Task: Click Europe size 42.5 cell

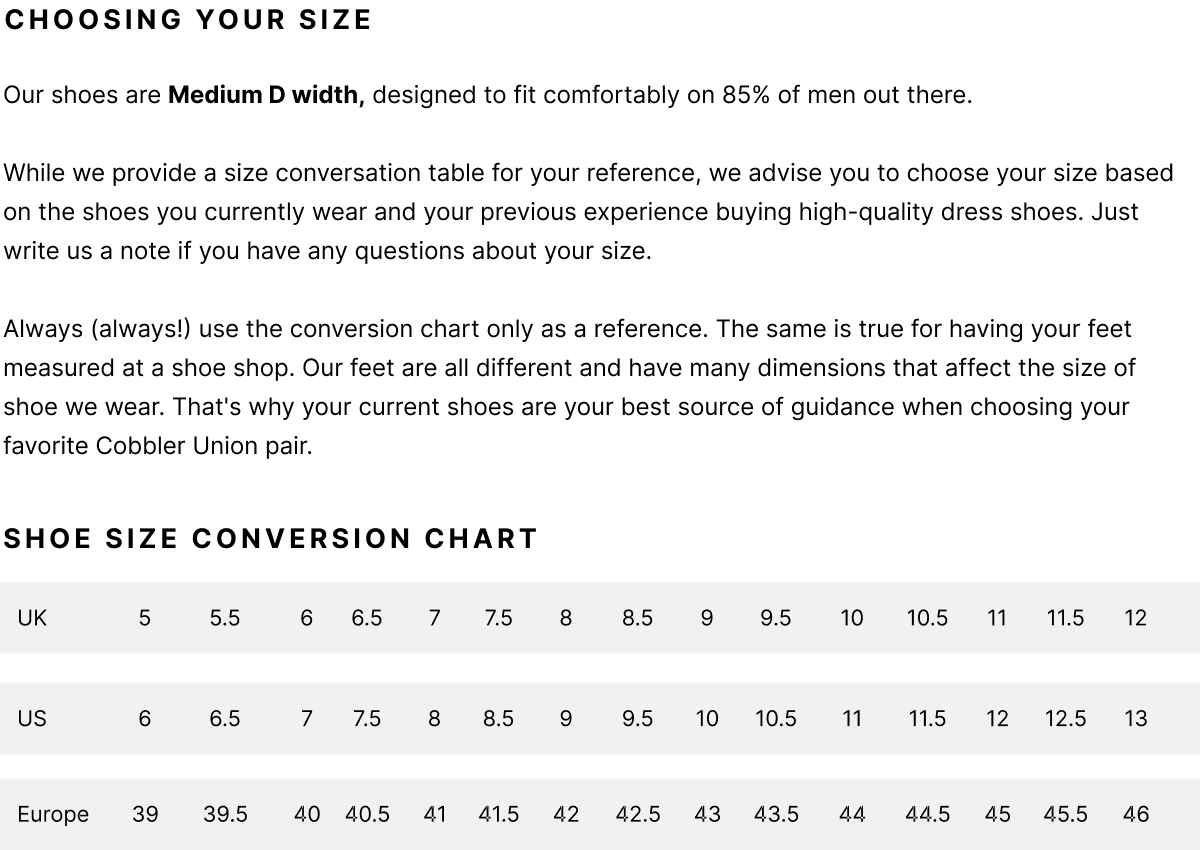Action: click(638, 814)
